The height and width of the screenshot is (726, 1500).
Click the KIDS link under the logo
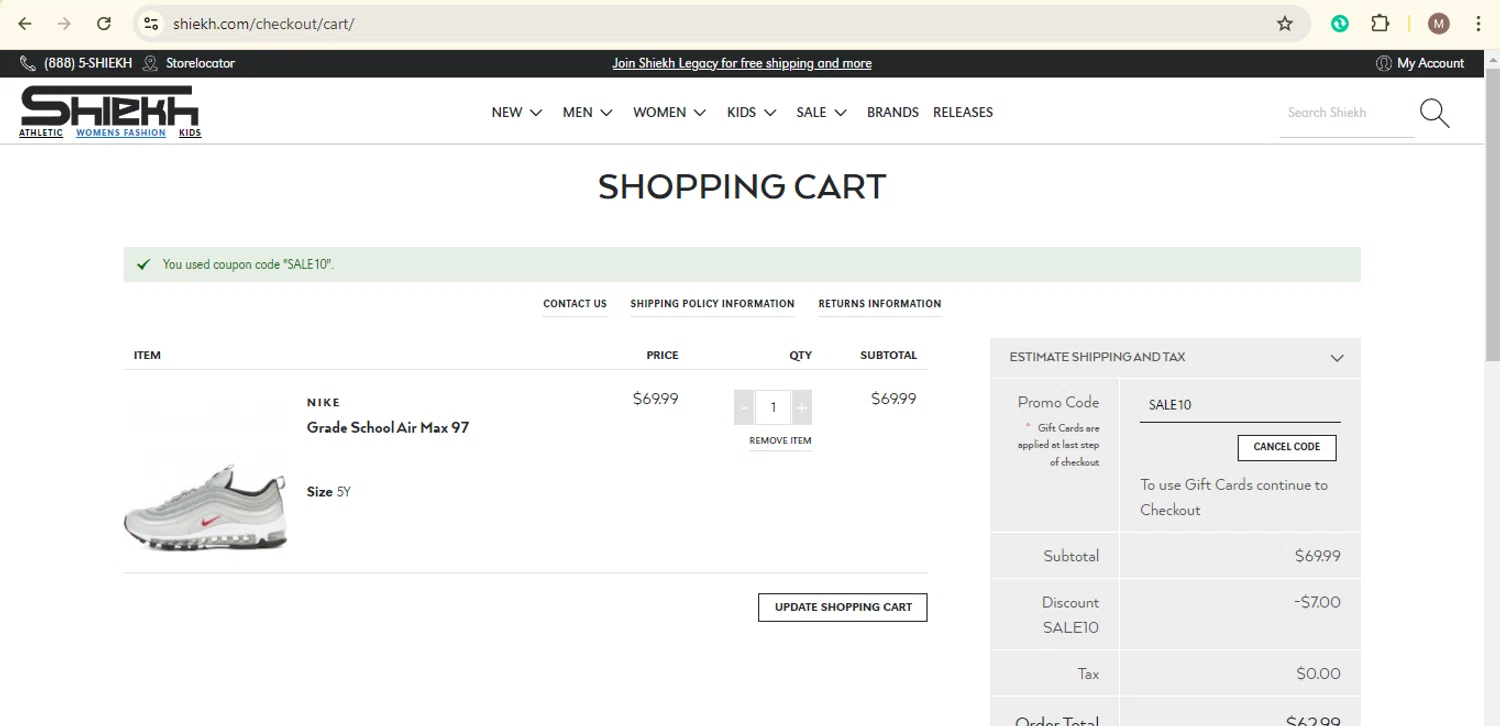tap(190, 133)
